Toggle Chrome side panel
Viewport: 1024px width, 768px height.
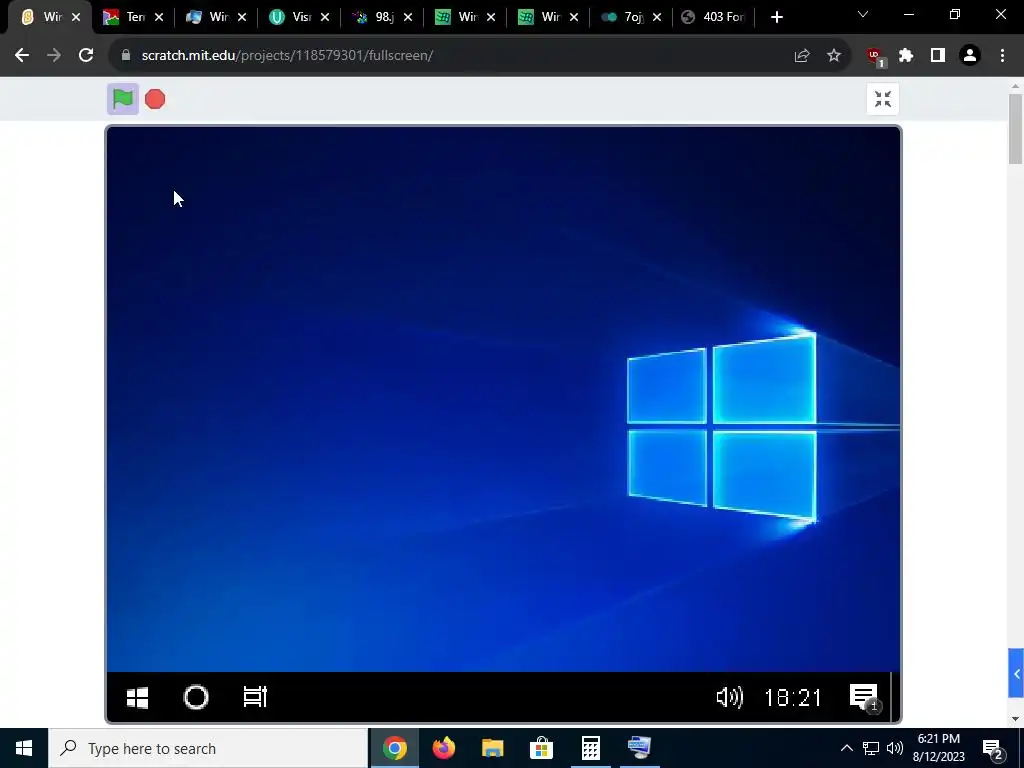tap(938, 56)
